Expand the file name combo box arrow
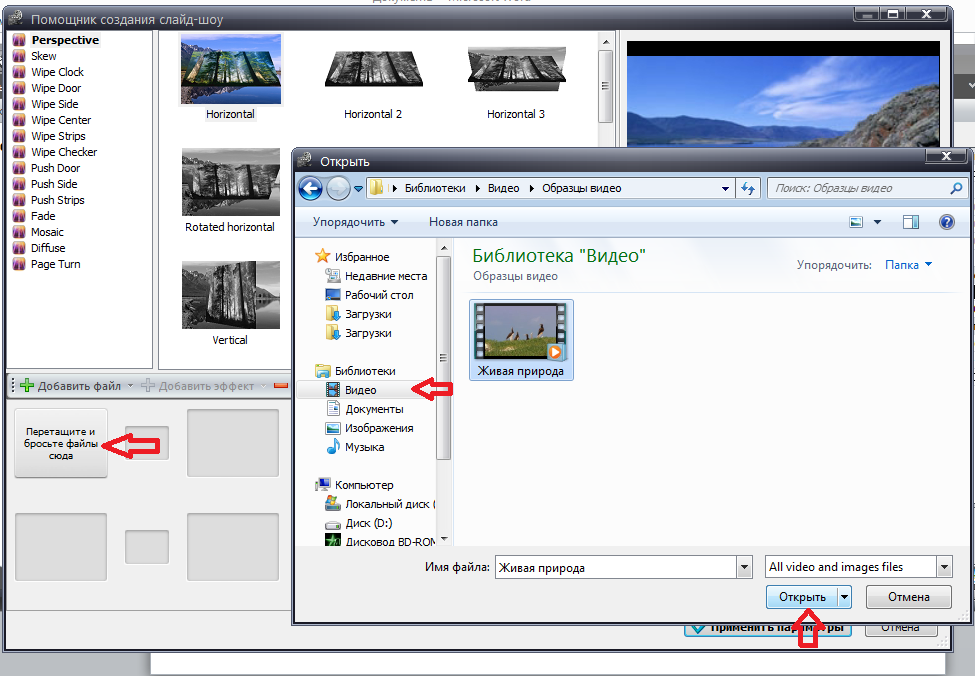 [x=743, y=567]
